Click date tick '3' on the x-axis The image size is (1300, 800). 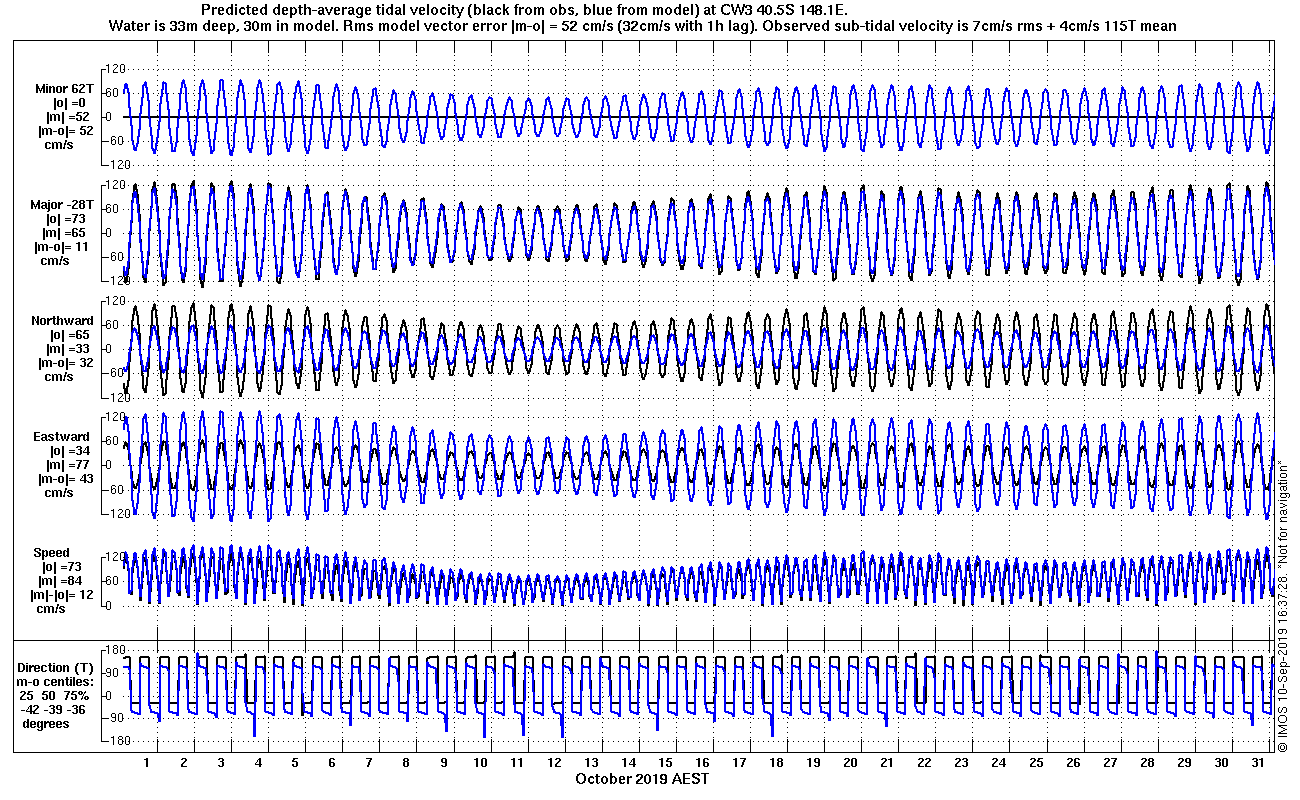[221, 763]
